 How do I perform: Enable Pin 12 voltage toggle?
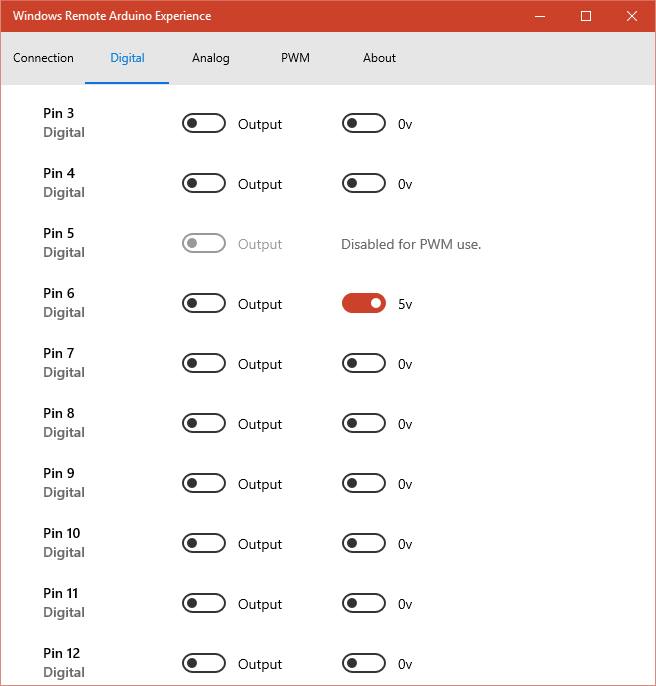click(364, 663)
